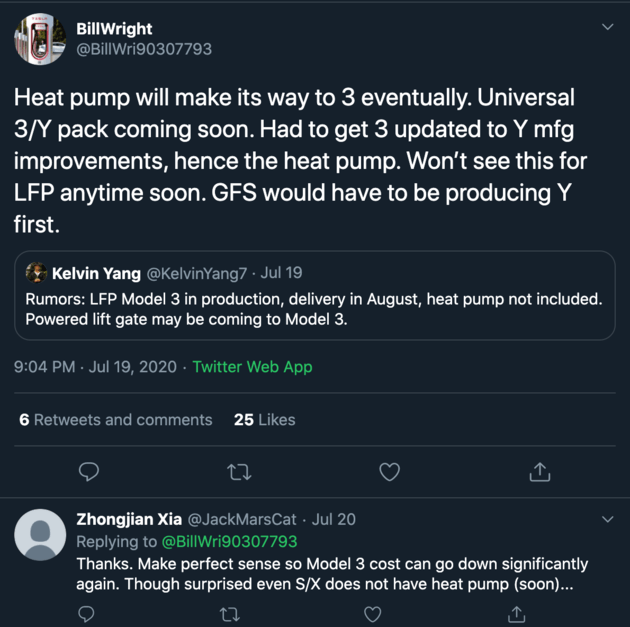
Task: Open BillWright's profile picture
Action: 40,39
